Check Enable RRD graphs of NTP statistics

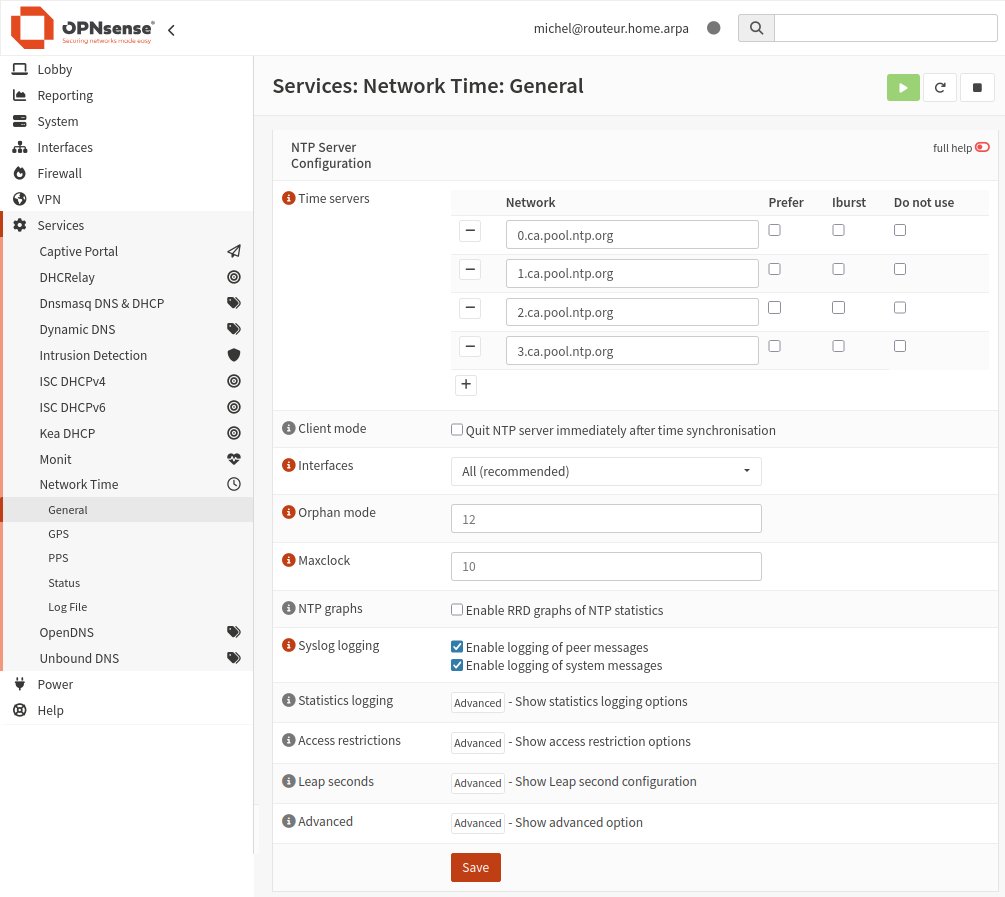[457, 610]
